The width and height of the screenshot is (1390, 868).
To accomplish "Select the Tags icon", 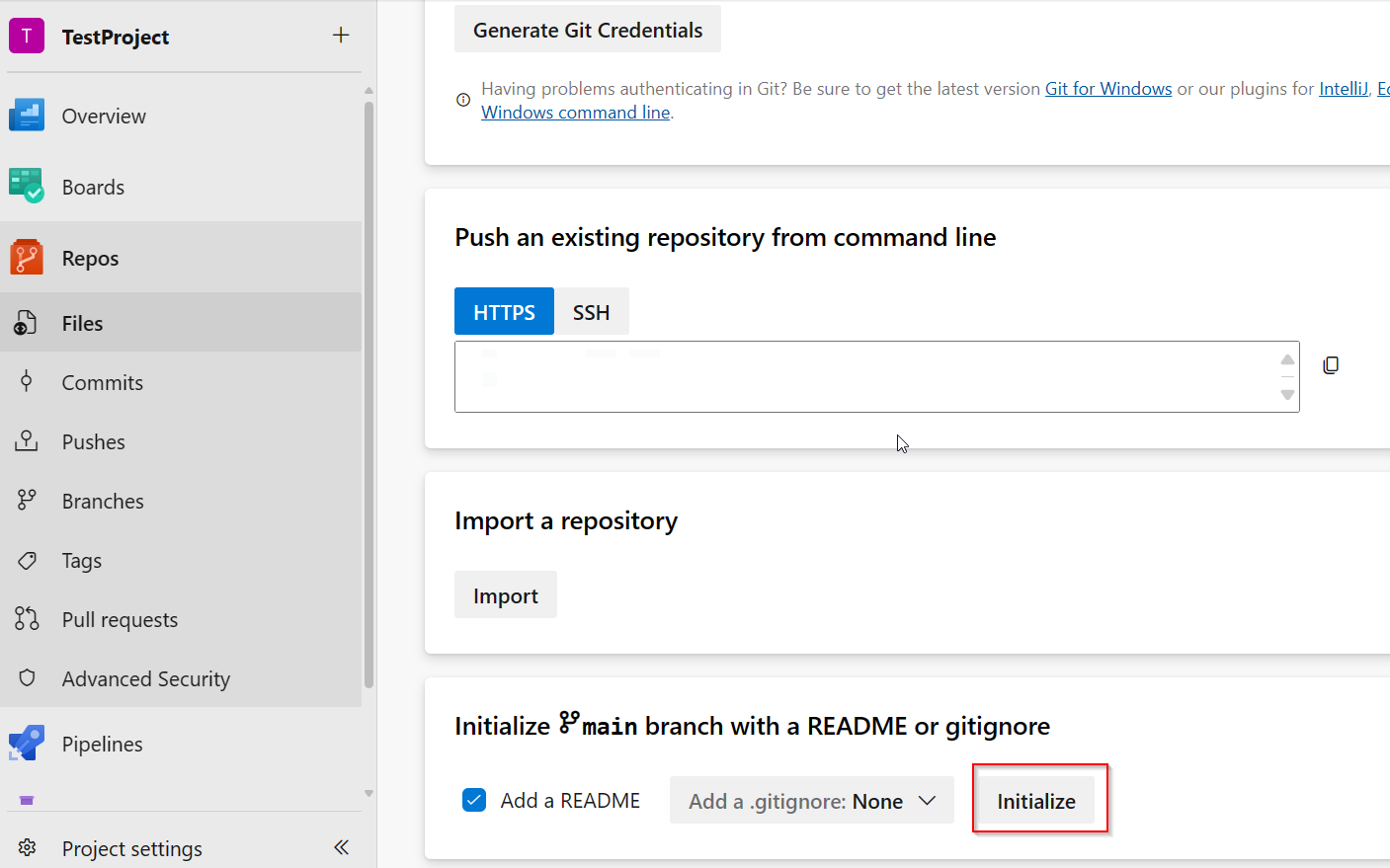I will click(x=26, y=560).
